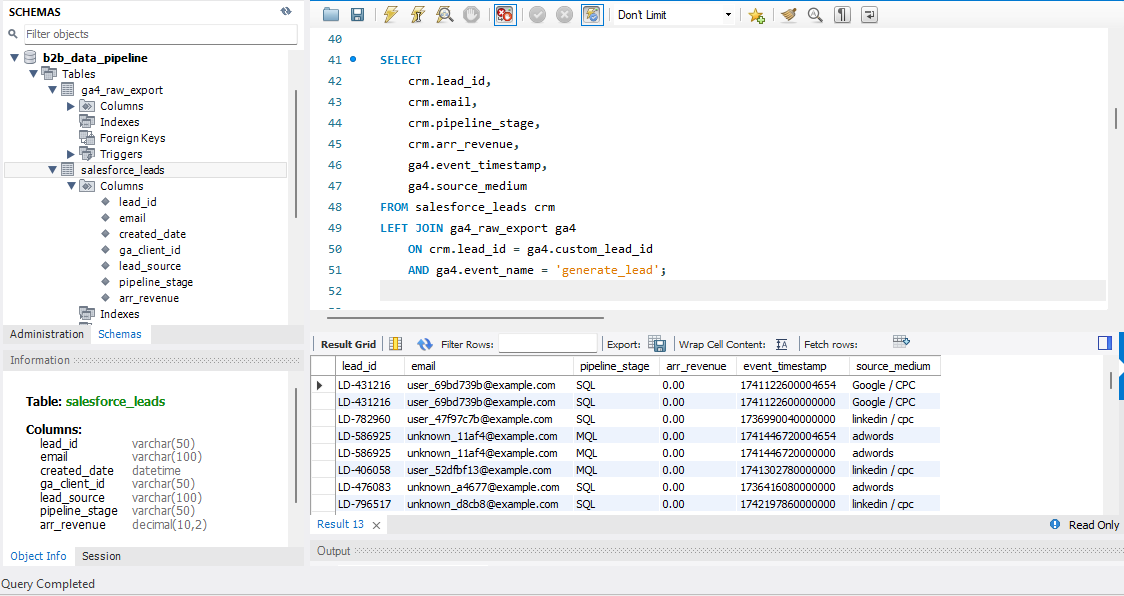This screenshot has width=1124, height=596.
Task: Select the arr_revenue column in tree
Action: click(x=148, y=298)
